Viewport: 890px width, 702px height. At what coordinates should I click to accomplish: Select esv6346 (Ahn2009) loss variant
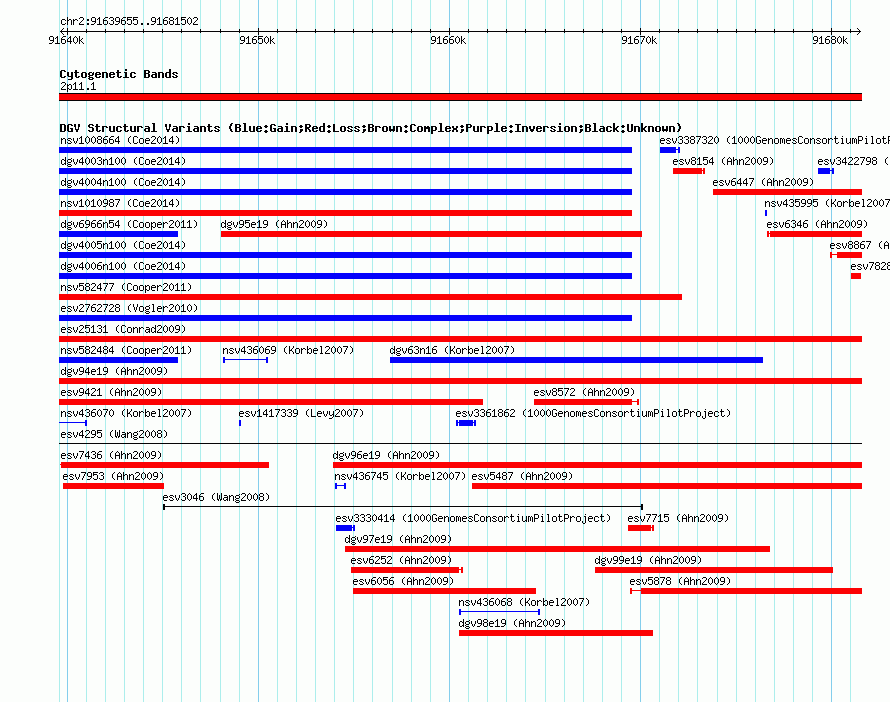tap(815, 234)
